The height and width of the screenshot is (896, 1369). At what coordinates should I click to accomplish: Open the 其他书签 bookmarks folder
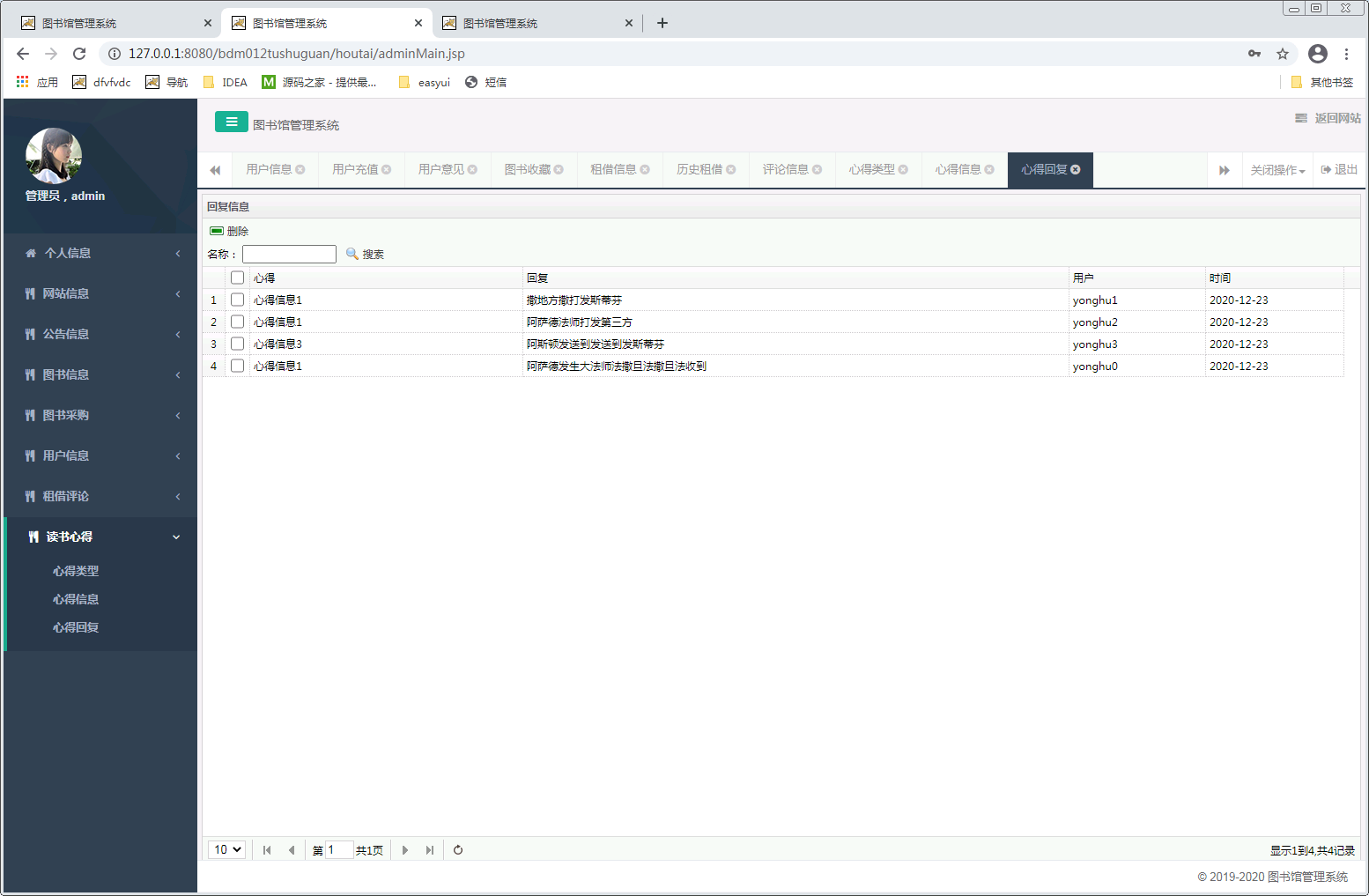[1321, 82]
